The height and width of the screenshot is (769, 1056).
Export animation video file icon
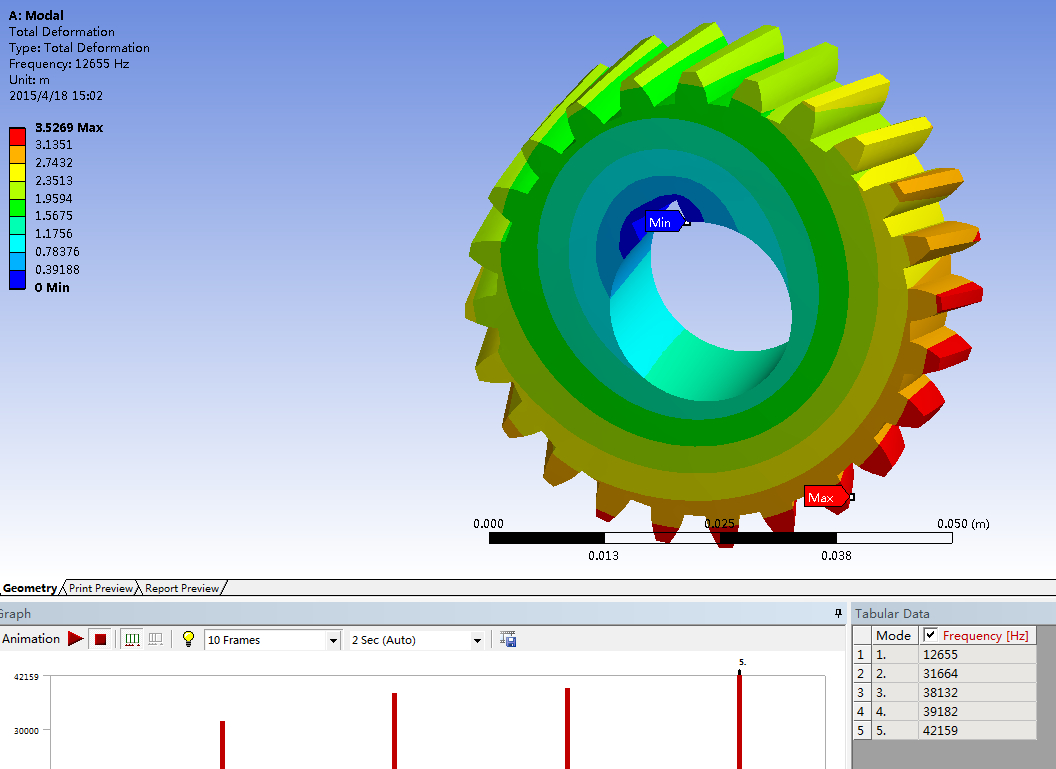tap(508, 639)
